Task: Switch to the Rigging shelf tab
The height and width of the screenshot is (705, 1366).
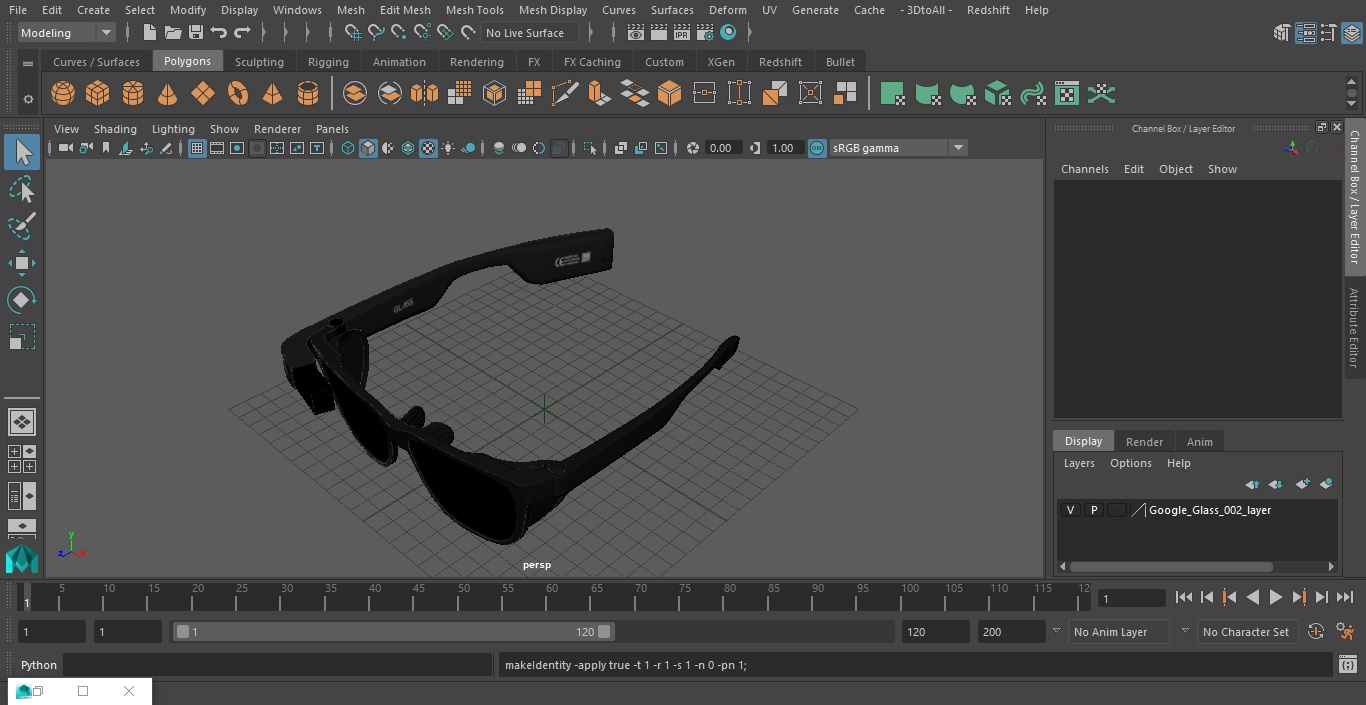Action: (328, 62)
